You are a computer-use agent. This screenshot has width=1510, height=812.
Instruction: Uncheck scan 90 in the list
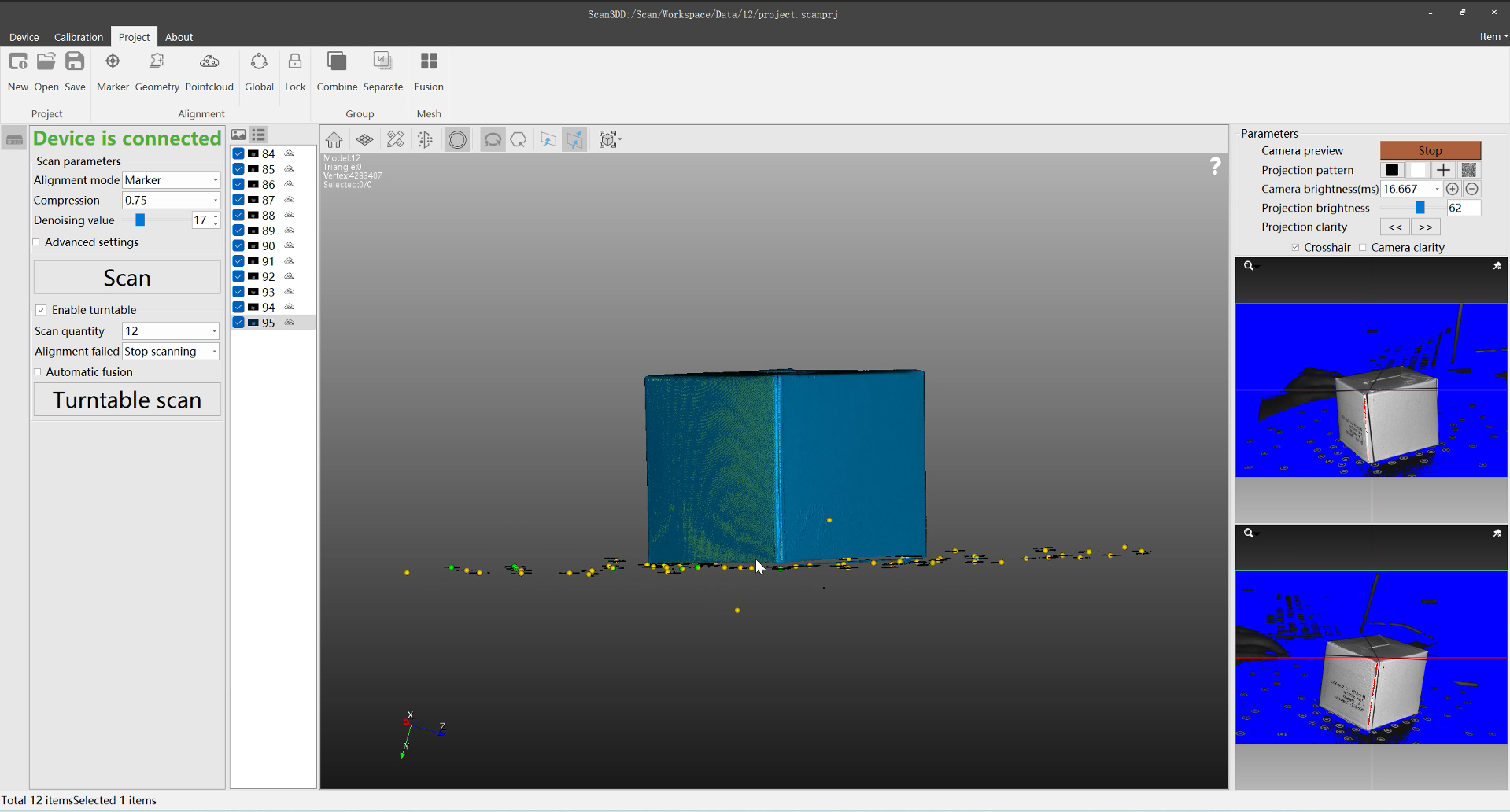click(238, 245)
